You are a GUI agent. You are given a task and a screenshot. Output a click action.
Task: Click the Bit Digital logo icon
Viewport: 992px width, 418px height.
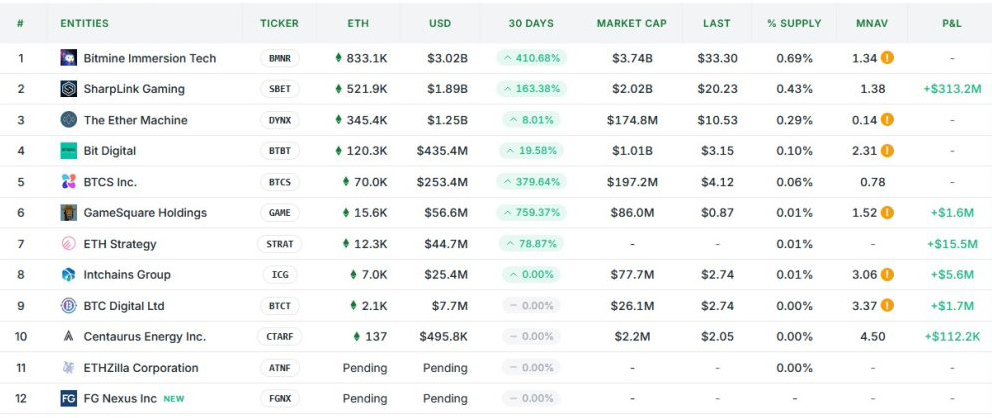[68, 151]
